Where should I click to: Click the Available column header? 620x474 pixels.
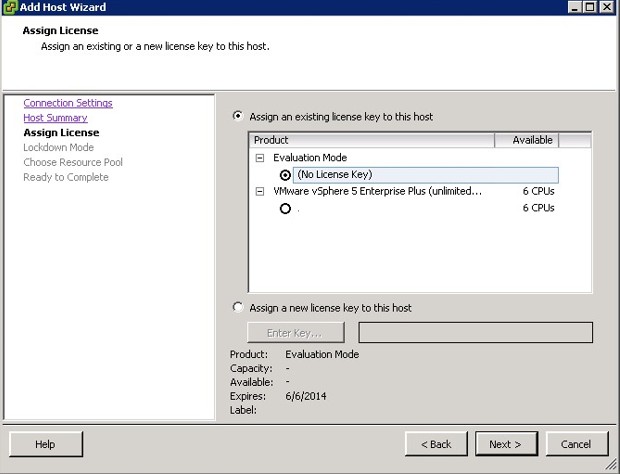click(x=532, y=140)
